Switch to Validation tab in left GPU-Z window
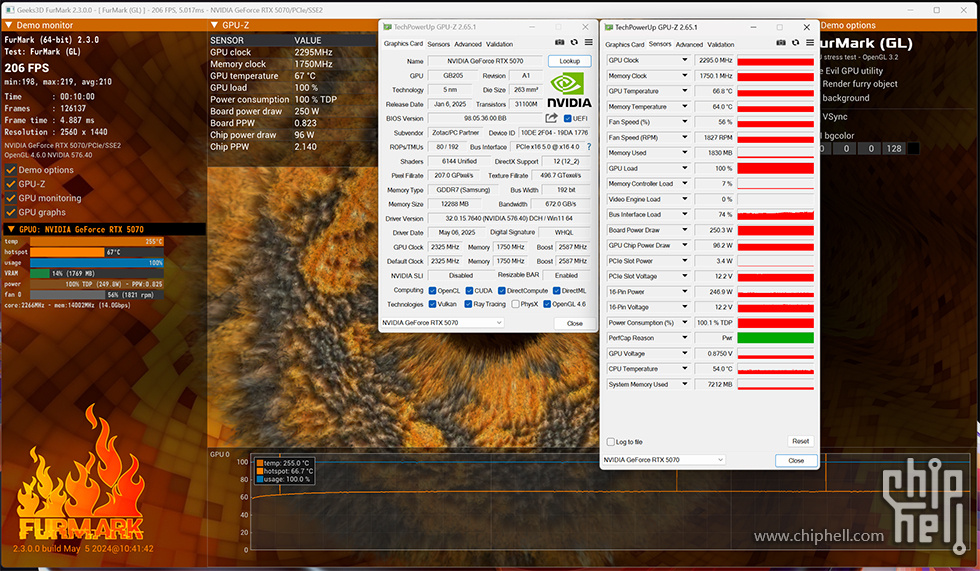The image size is (980, 571). (x=499, y=44)
